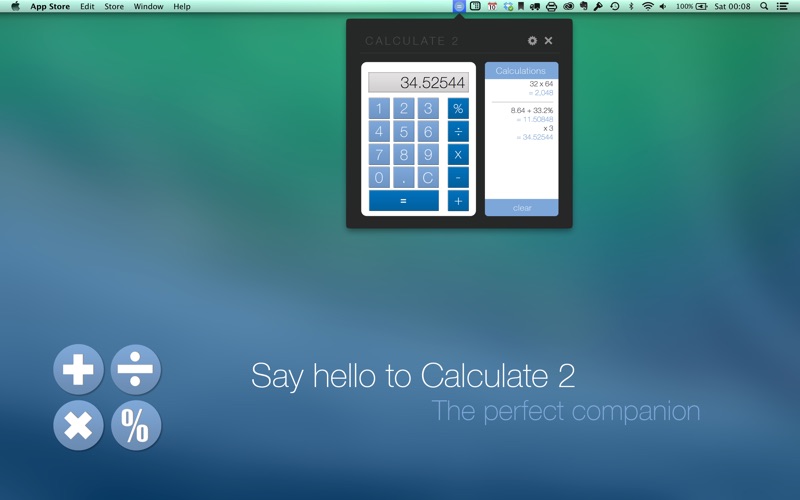Click the calendar icon showing 10 in menu bar

coord(492,6)
